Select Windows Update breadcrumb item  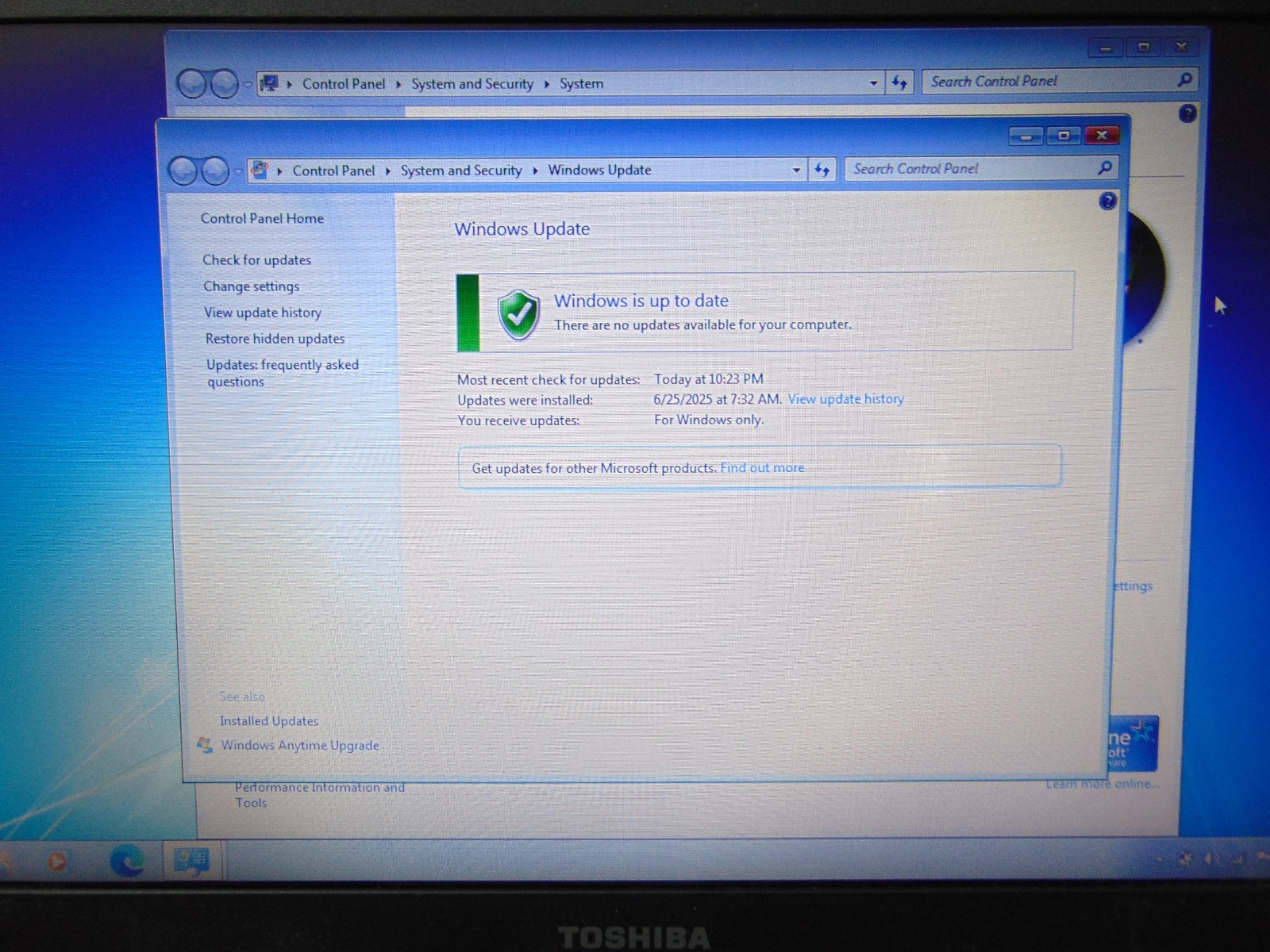(x=599, y=170)
